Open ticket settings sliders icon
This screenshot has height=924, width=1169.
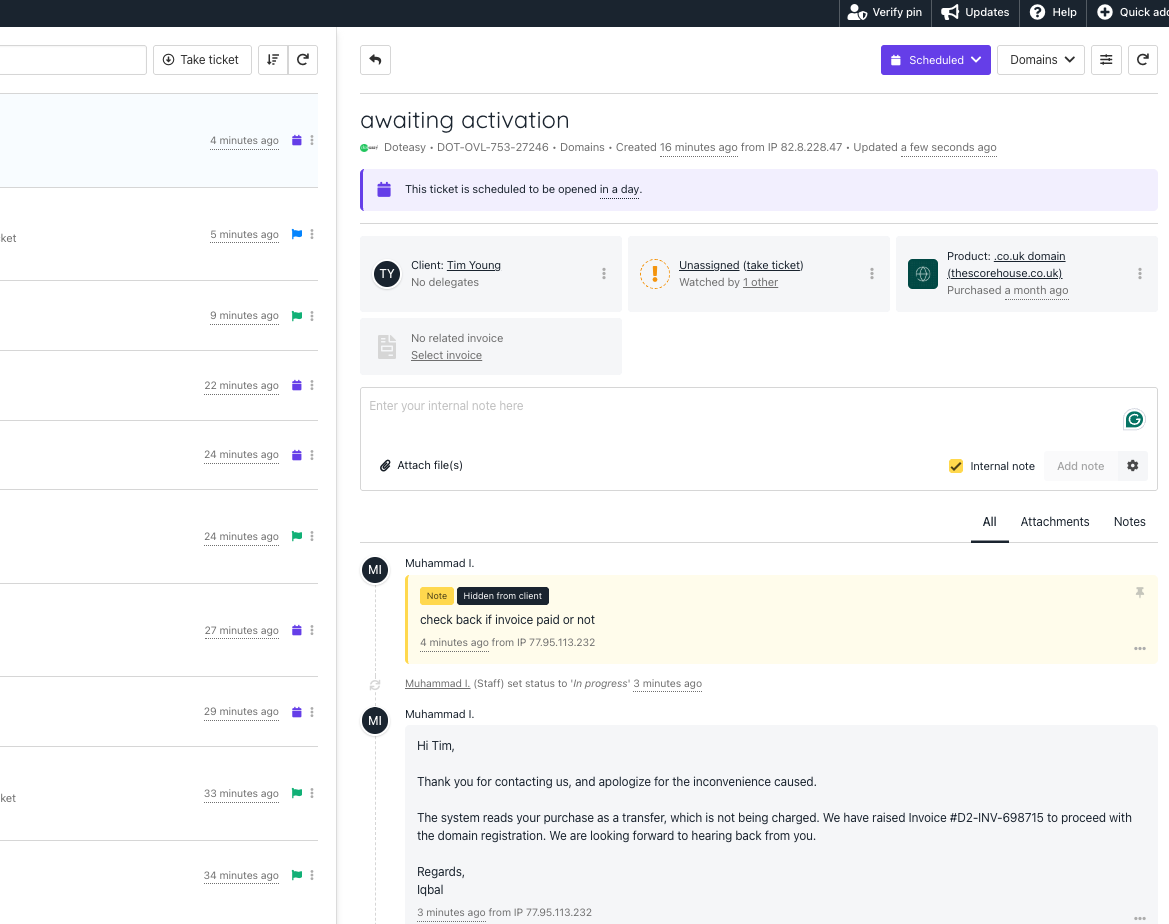(x=1106, y=60)
